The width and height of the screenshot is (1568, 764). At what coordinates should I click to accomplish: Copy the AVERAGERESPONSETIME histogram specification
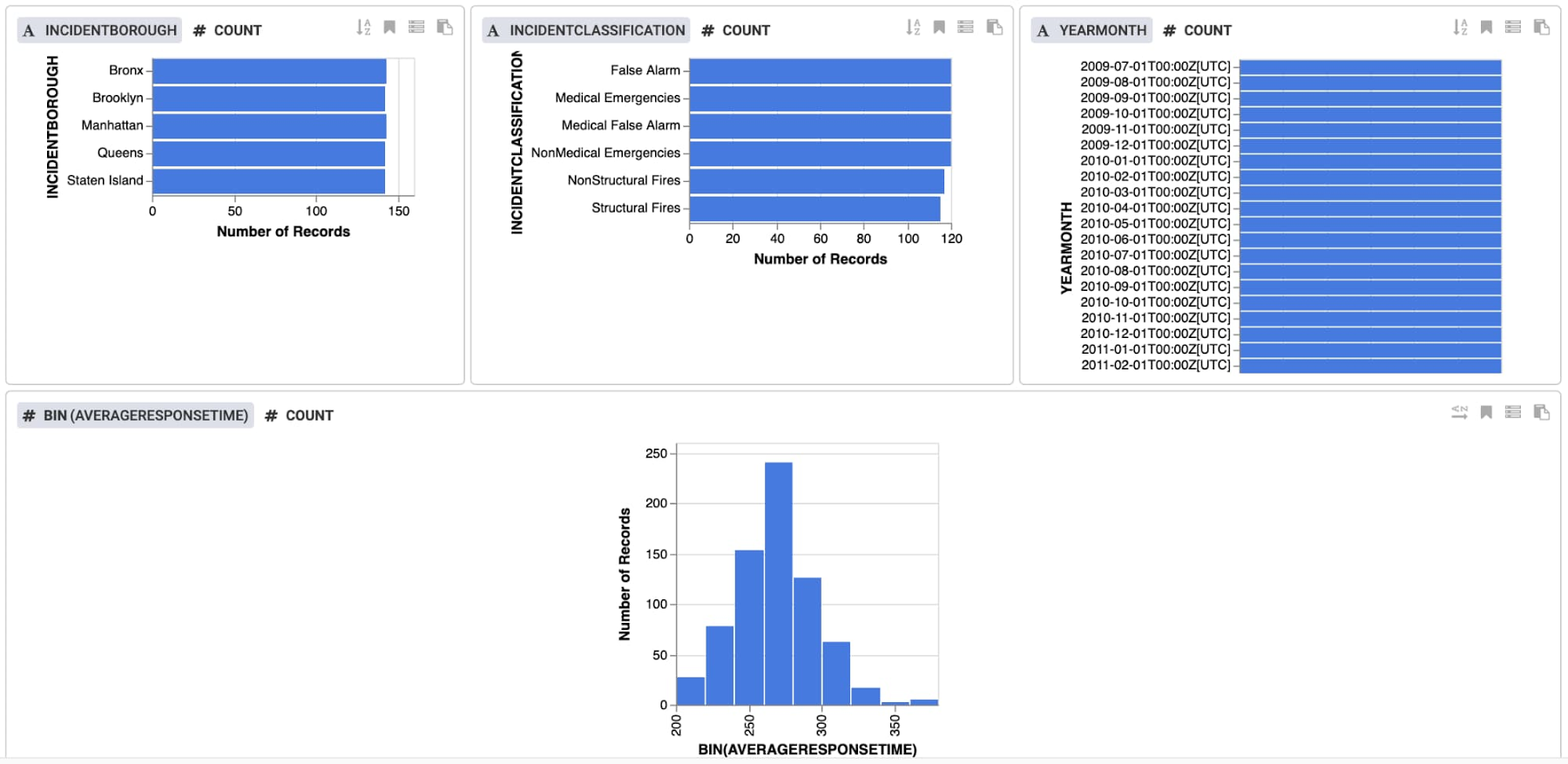point(1541,413)
